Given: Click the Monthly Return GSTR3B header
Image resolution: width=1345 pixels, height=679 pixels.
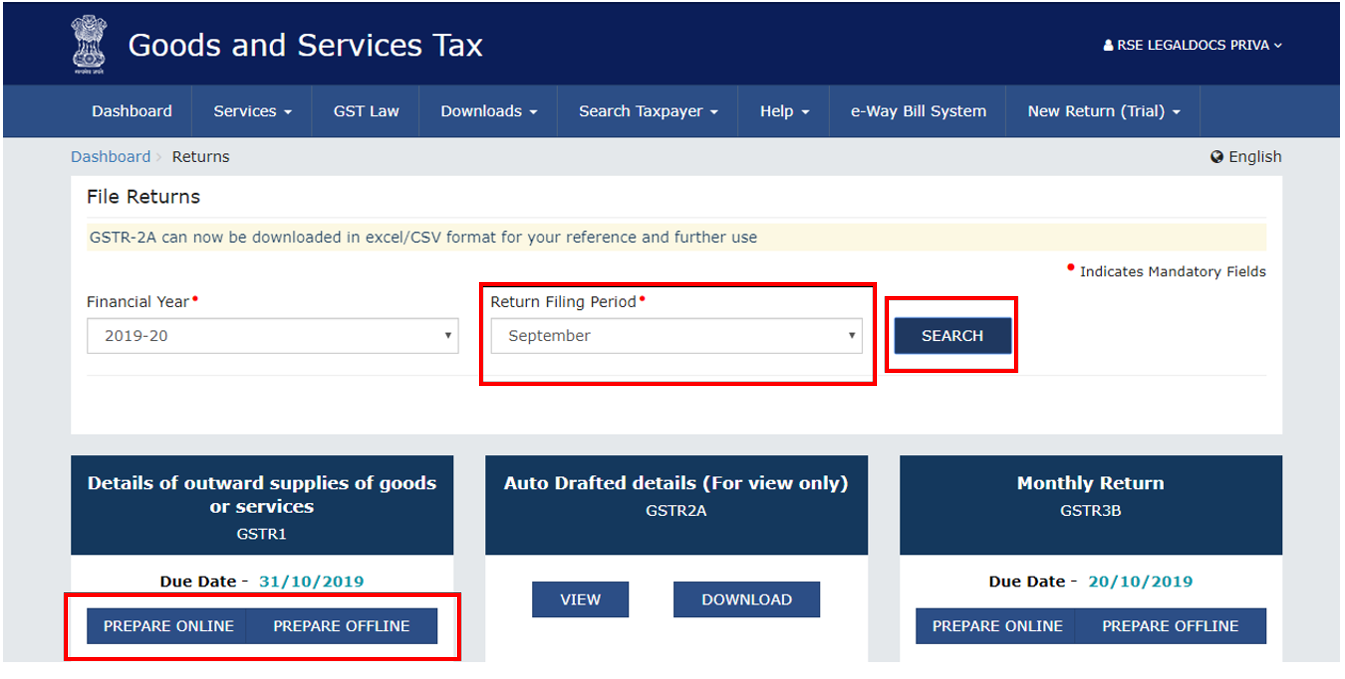Looking at the screenshot, I should 1091,506.
